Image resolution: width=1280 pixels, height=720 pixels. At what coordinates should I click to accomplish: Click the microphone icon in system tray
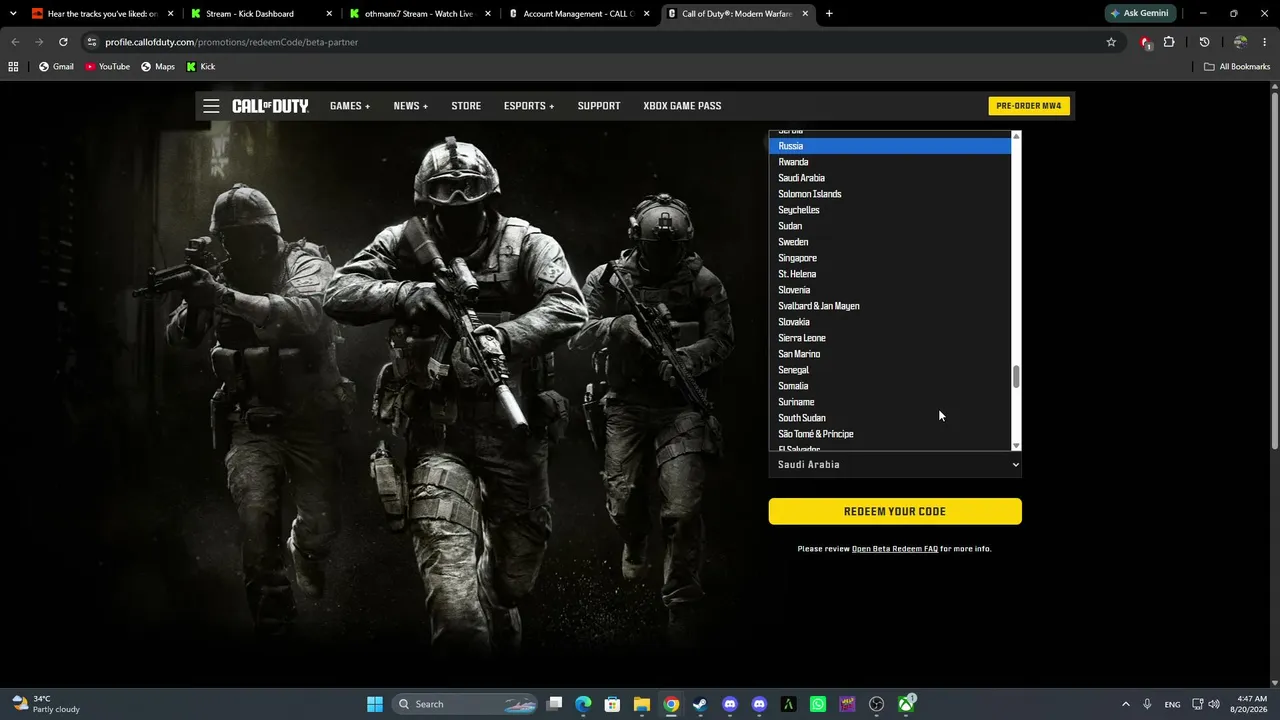[x=1147, y=704]
